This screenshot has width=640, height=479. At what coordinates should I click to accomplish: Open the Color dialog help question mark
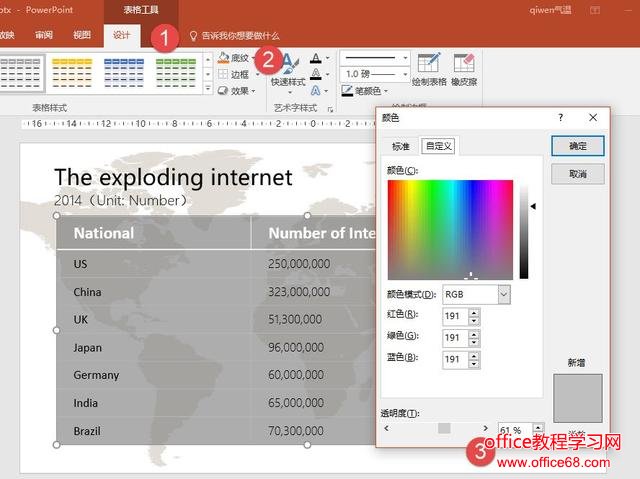click(561, 118)
